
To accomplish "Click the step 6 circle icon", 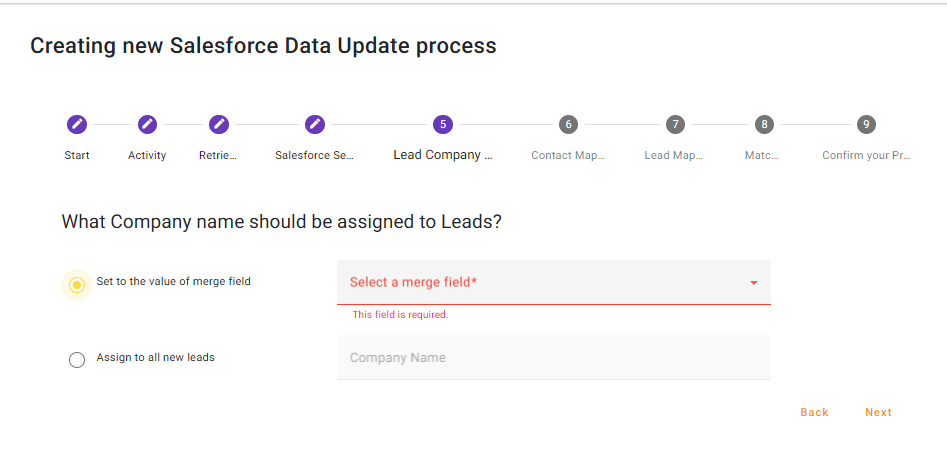I will tap(568, 125).
